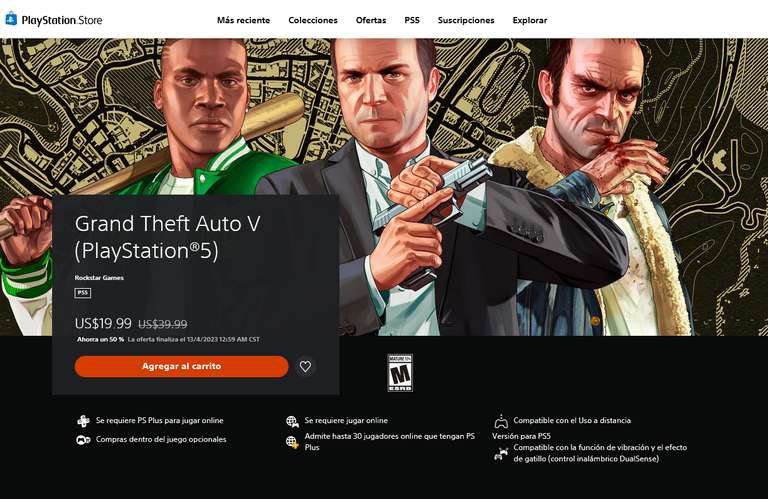This screenshot has height=499, width=768.
Task: Click the online play required globe icon
Action: click(292, 421)
